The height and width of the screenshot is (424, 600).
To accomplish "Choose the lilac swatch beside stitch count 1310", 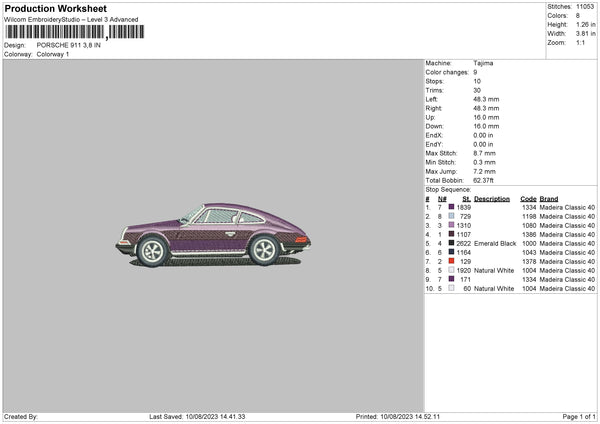I will click(452, 225).
